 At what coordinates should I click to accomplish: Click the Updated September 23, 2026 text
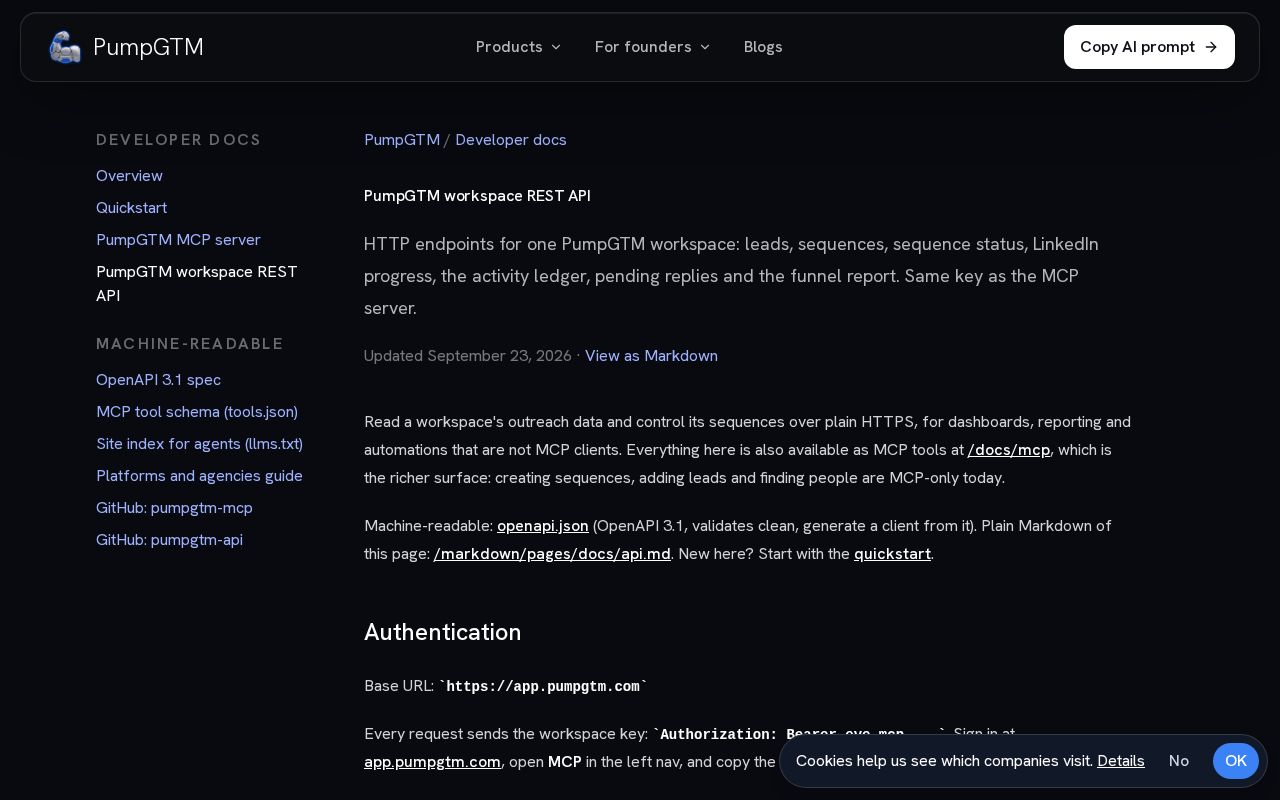tap(468, 356)
